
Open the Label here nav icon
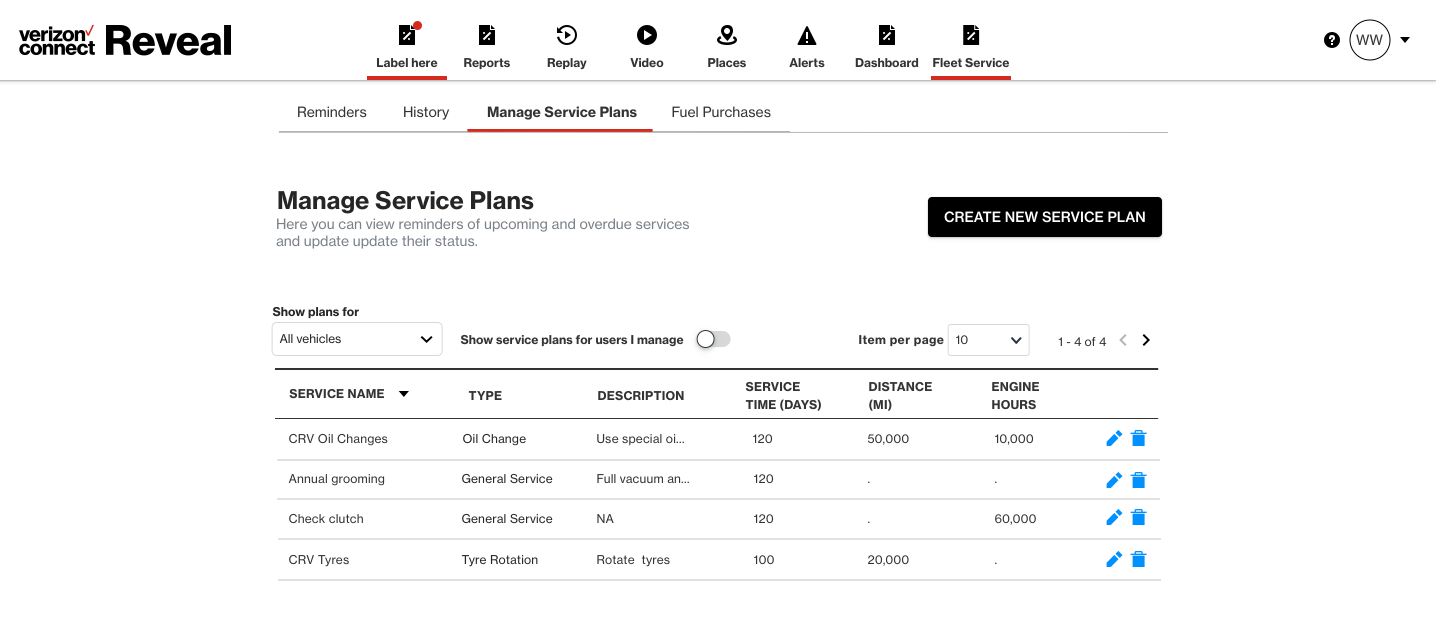point(407,35)
